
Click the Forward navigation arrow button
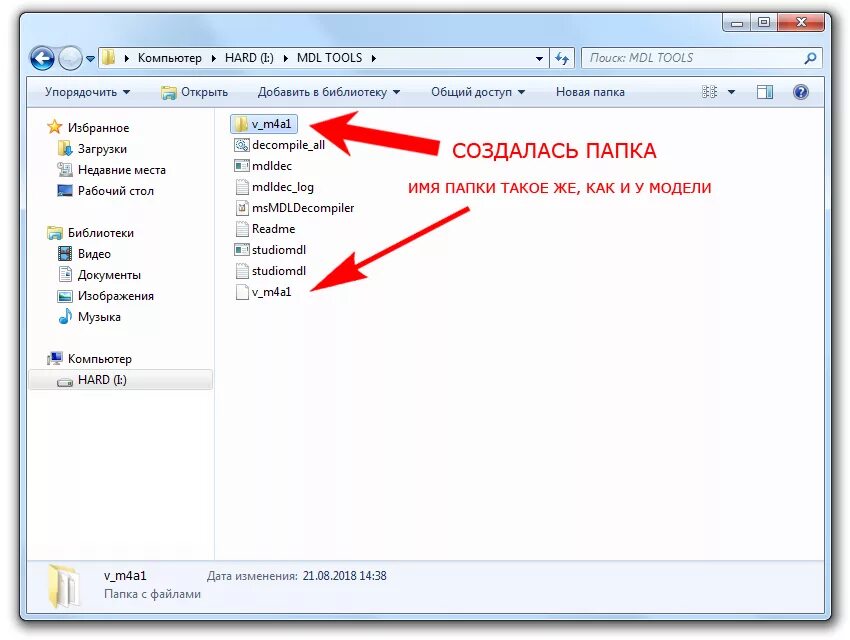pos(70,58)
